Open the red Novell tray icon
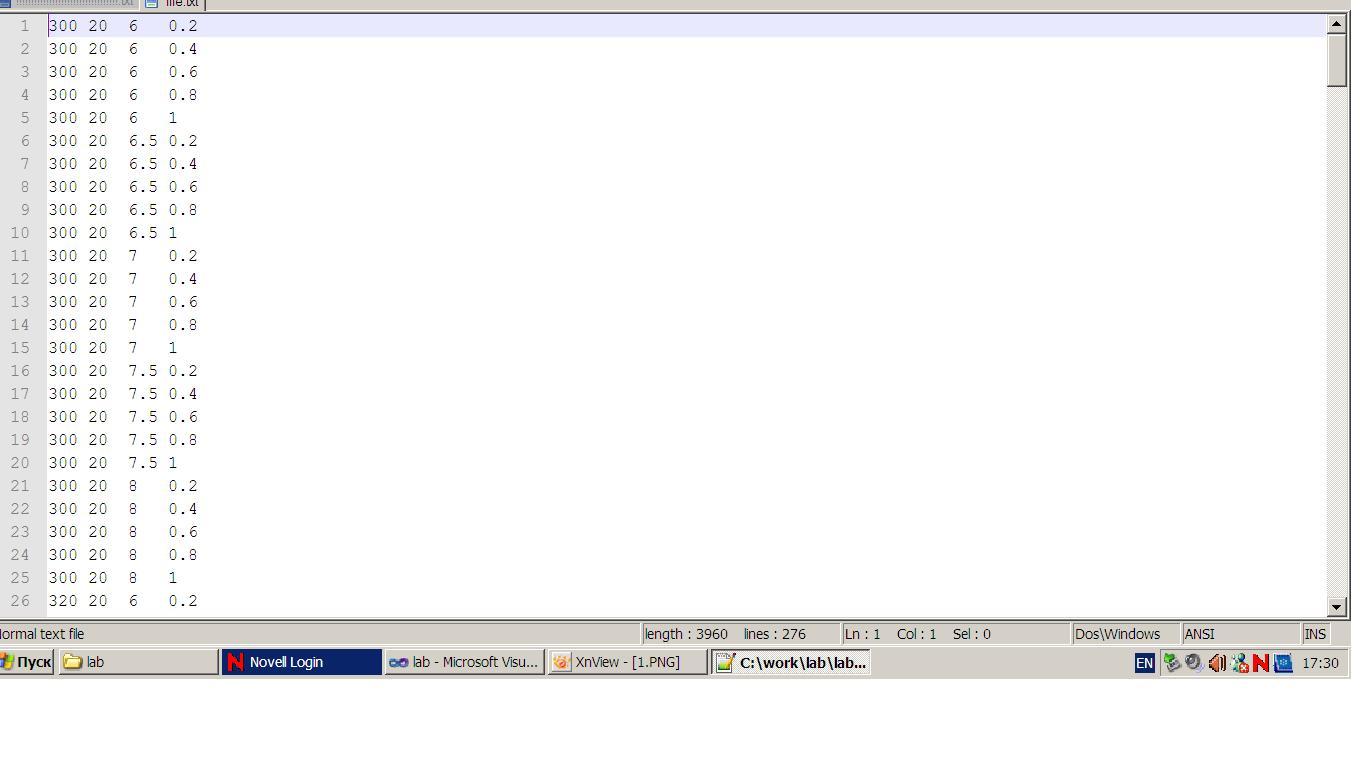The width and height of the screenshot is (1360, 768). pos(1261,663)
